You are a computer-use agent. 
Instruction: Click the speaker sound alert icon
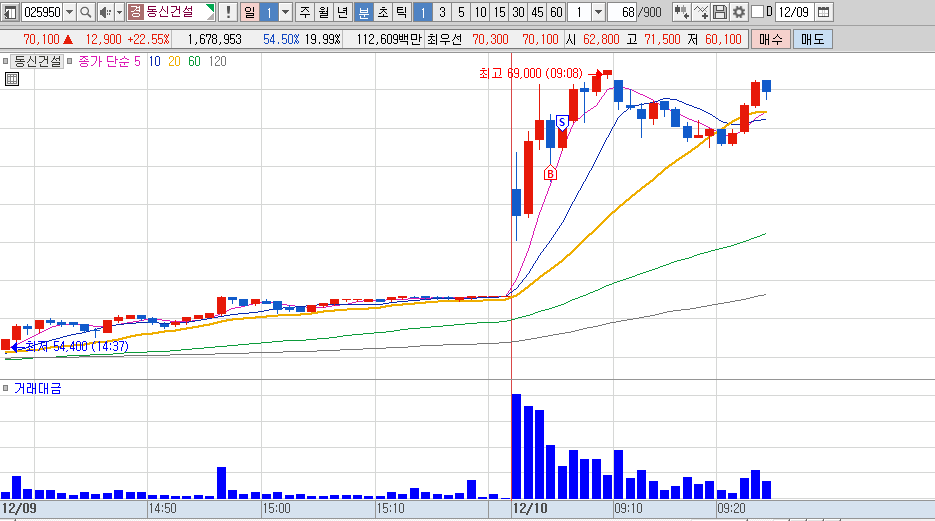click(105, 12)
